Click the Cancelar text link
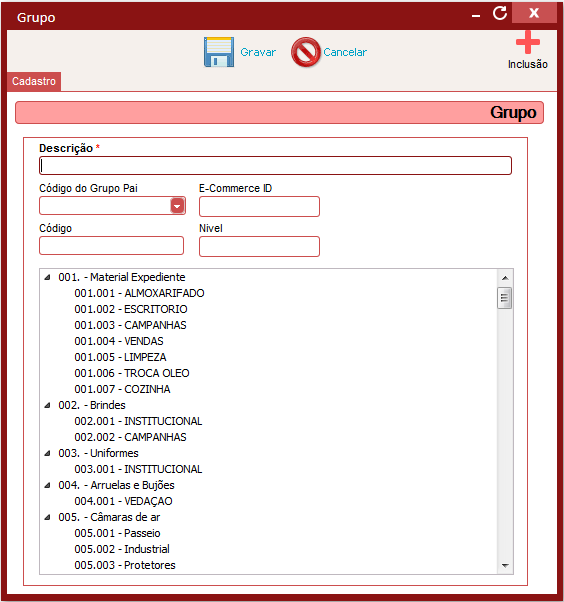This screenshot has height=602, width=564. pos(345,52)
